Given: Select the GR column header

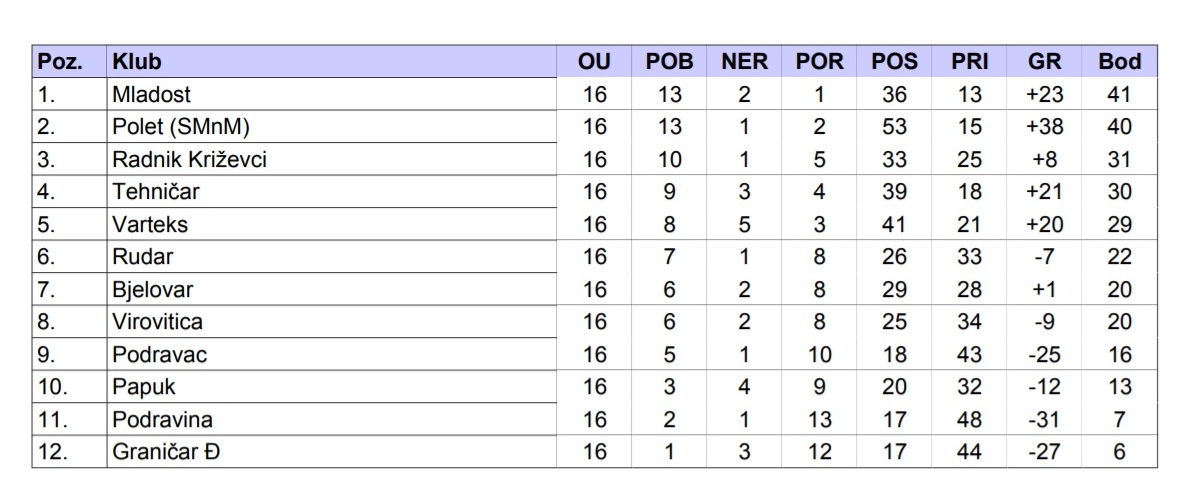Looking at the screenshot, I should coord(1044,61).
